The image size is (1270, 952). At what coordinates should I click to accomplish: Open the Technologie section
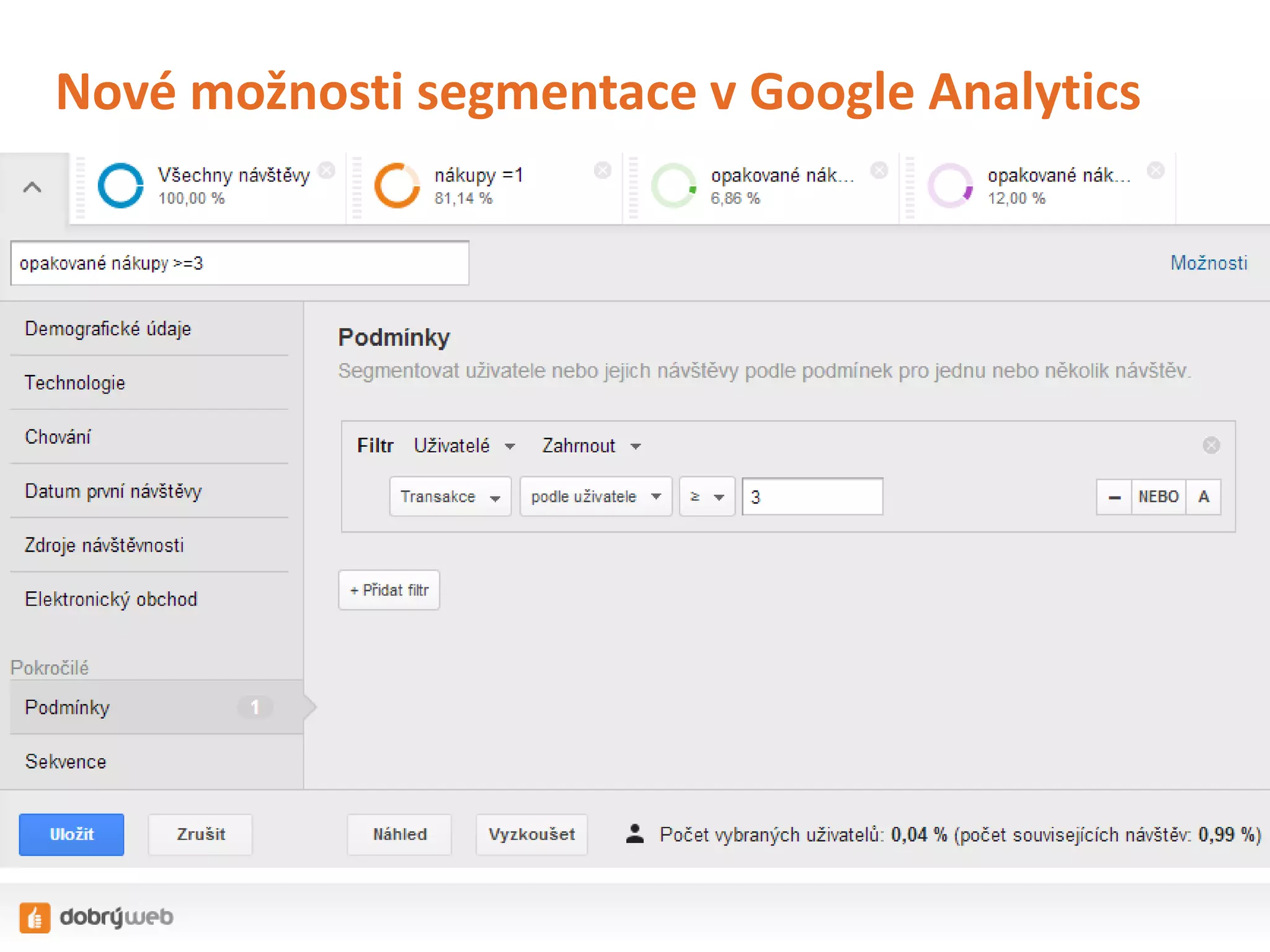point(149,382)
